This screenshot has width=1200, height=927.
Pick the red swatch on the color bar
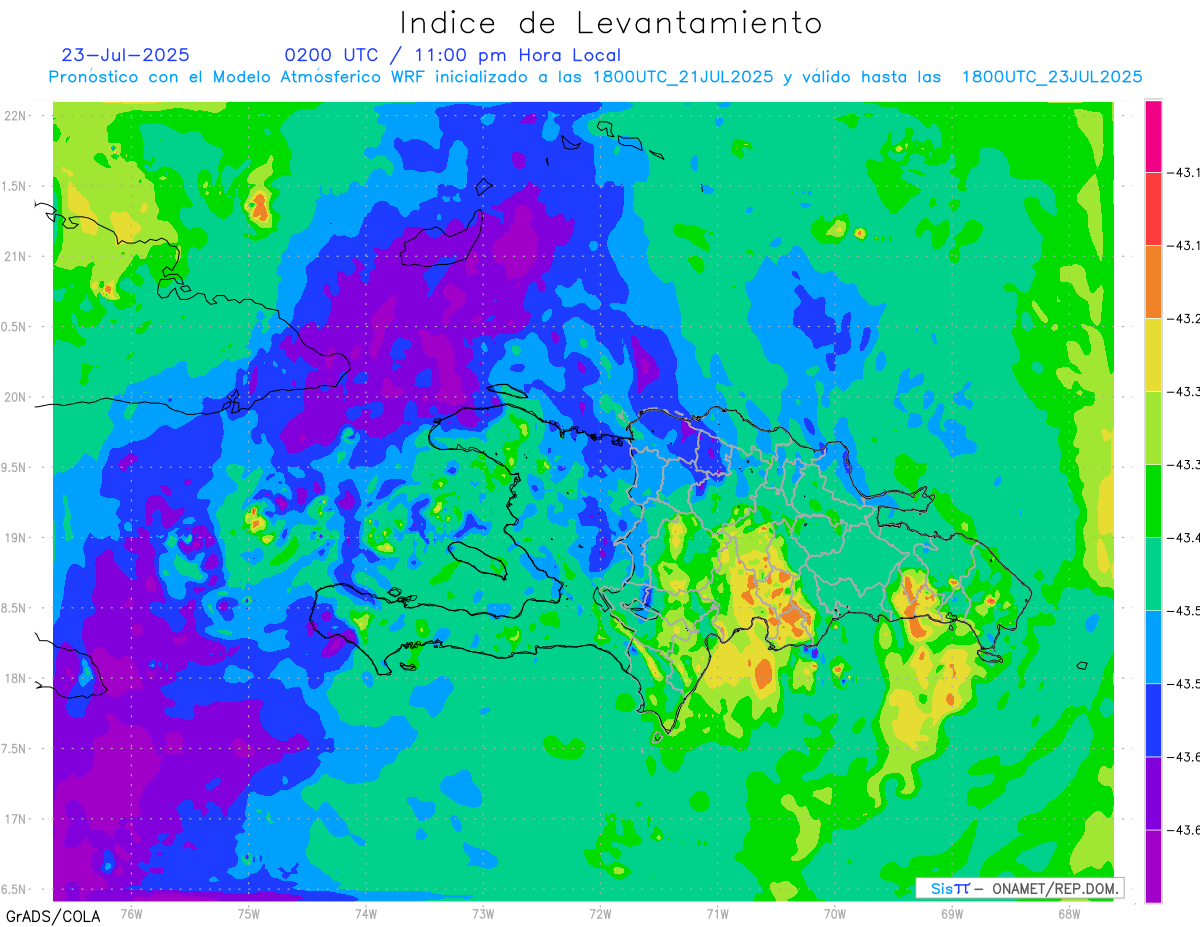click(1153, 209)
